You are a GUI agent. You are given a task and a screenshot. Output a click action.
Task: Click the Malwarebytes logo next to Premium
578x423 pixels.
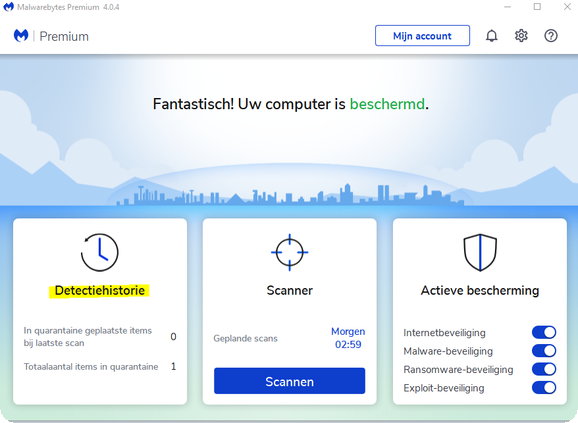point(21,36)
